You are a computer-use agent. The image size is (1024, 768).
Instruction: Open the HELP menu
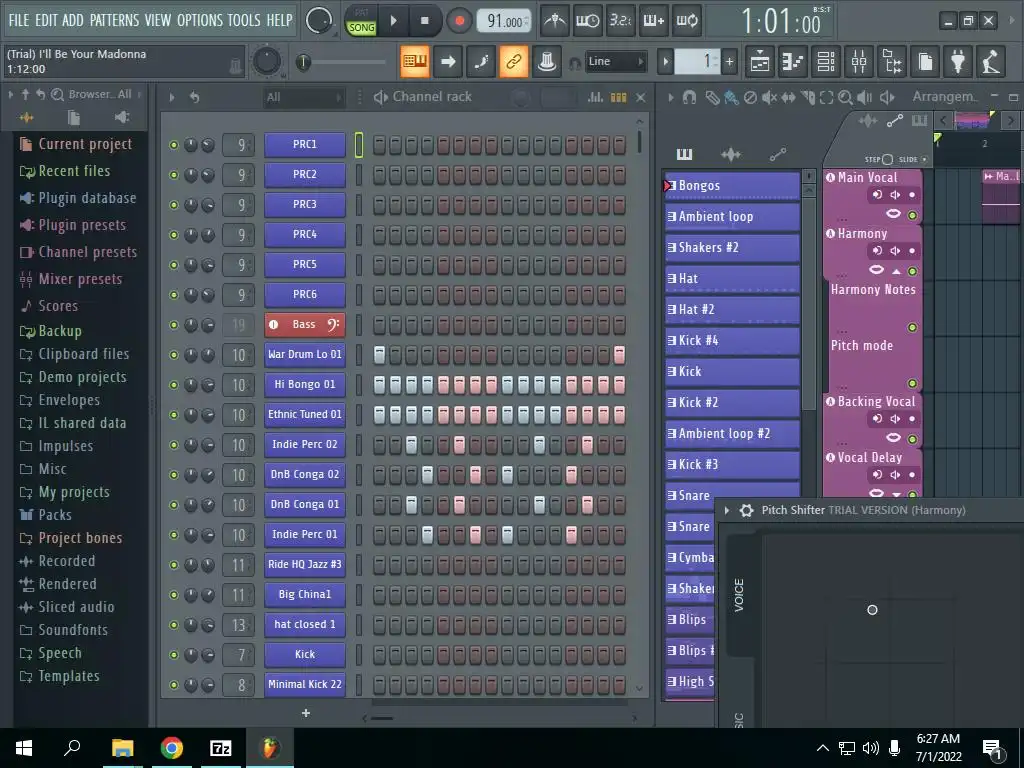coord(280,20)
